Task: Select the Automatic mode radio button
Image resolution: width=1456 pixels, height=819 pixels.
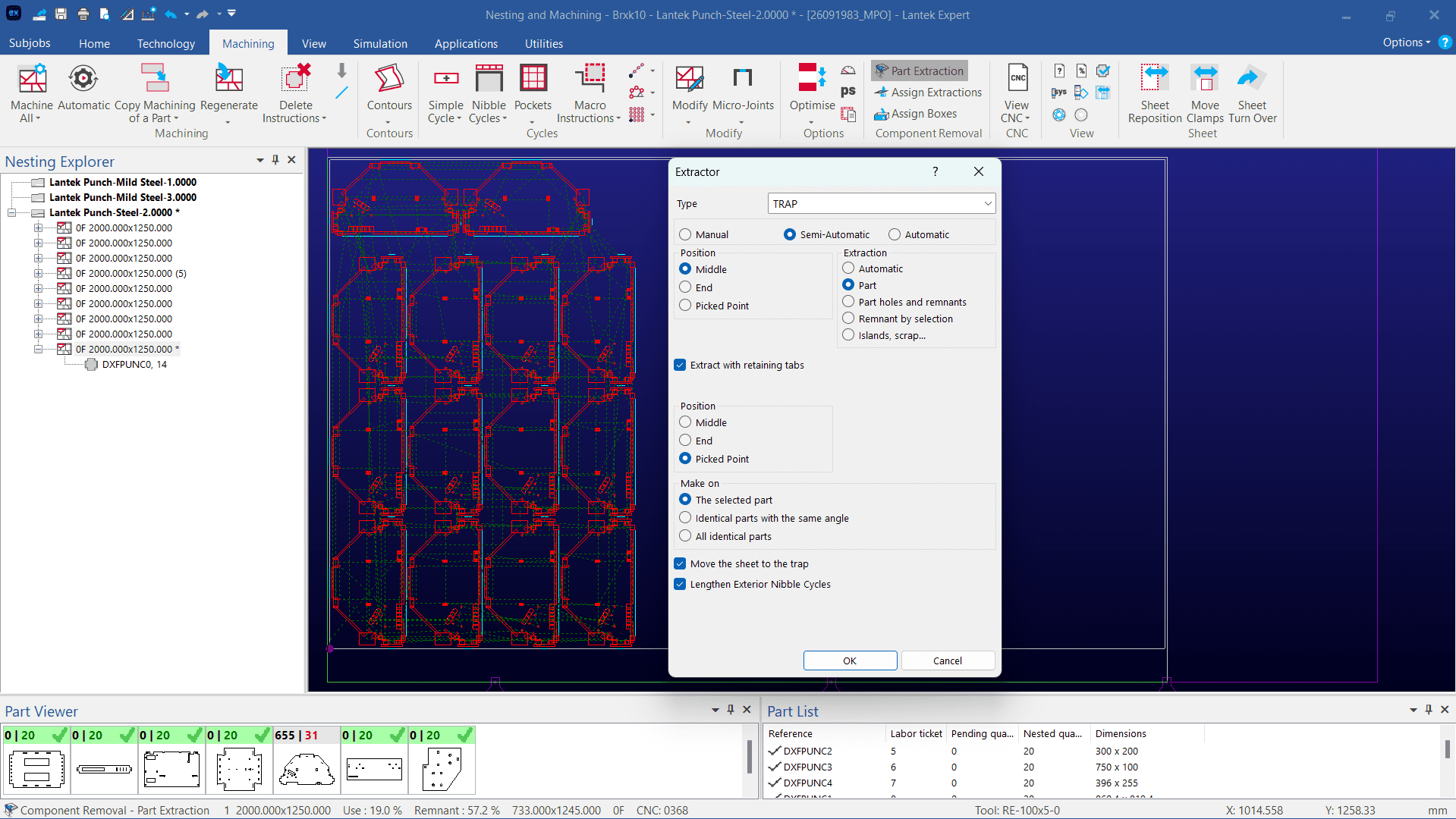Action: click(x=895, y=234)
